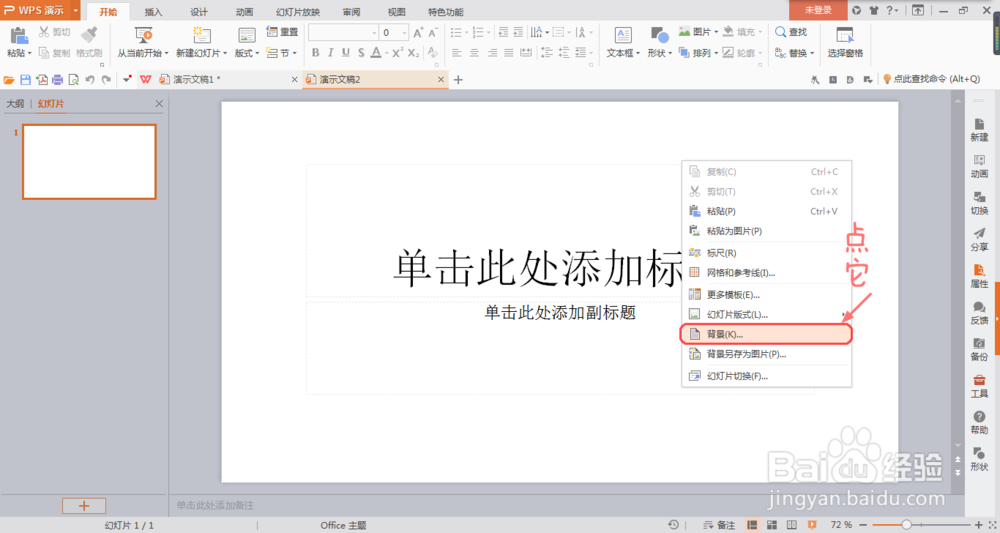The width and height of the screenshot is (1000, 533).
Task: Toggle text Shadow (S) formatting
Action: pyautogui.click(x=361, y=53)
